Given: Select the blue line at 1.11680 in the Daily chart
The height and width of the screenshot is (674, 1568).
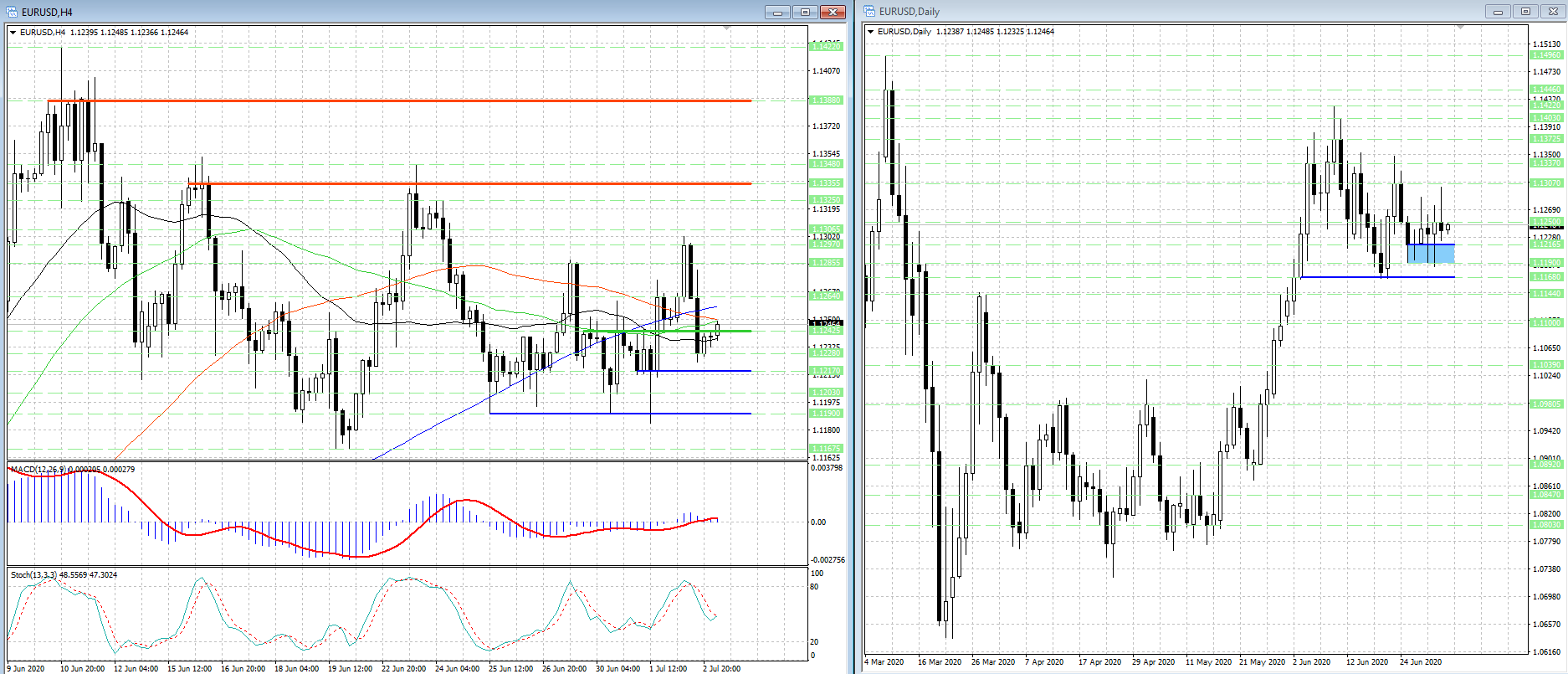Looking at the screenshot, I should coord(1378,277).
